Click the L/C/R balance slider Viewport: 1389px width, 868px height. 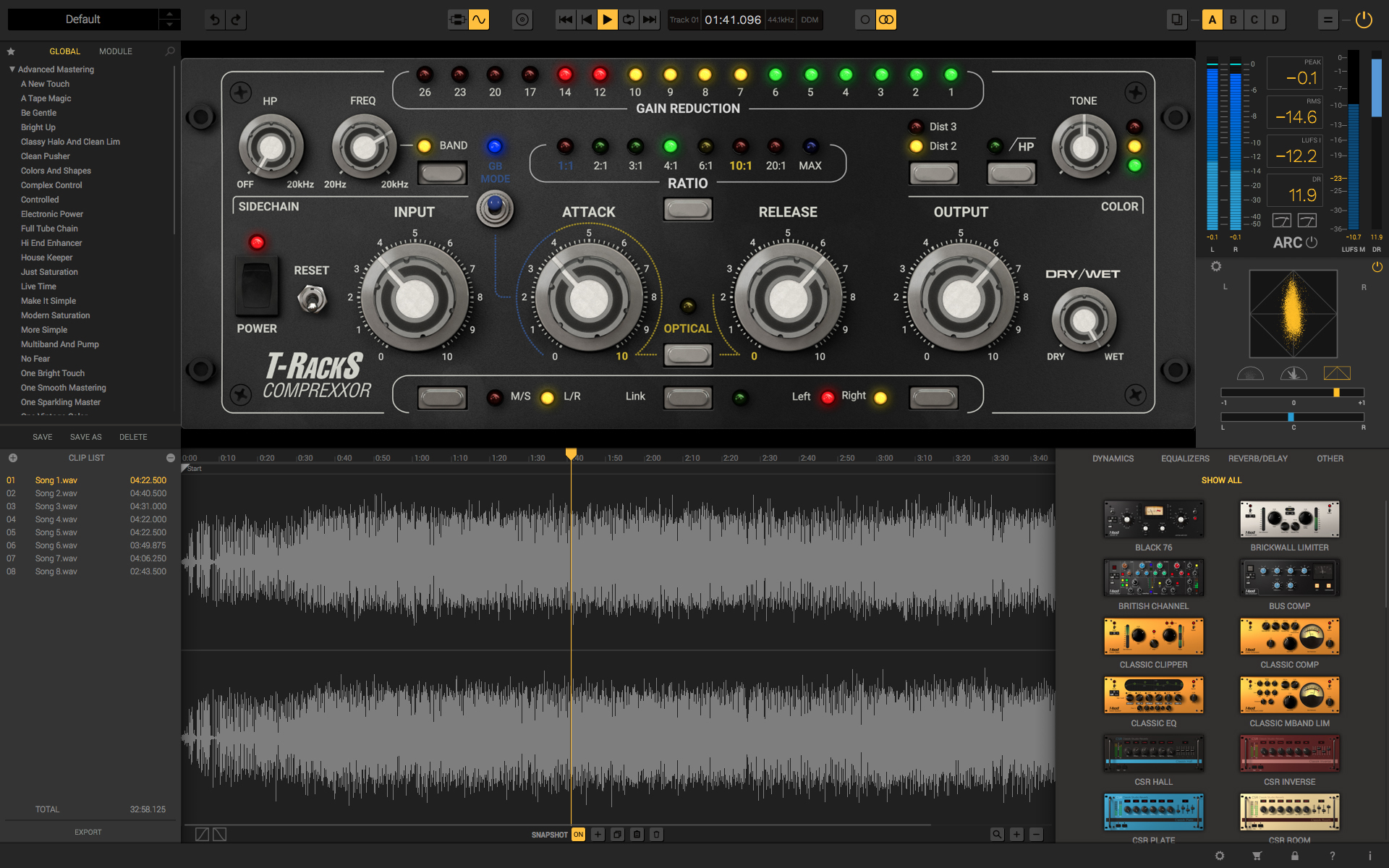click(1291, 417)
